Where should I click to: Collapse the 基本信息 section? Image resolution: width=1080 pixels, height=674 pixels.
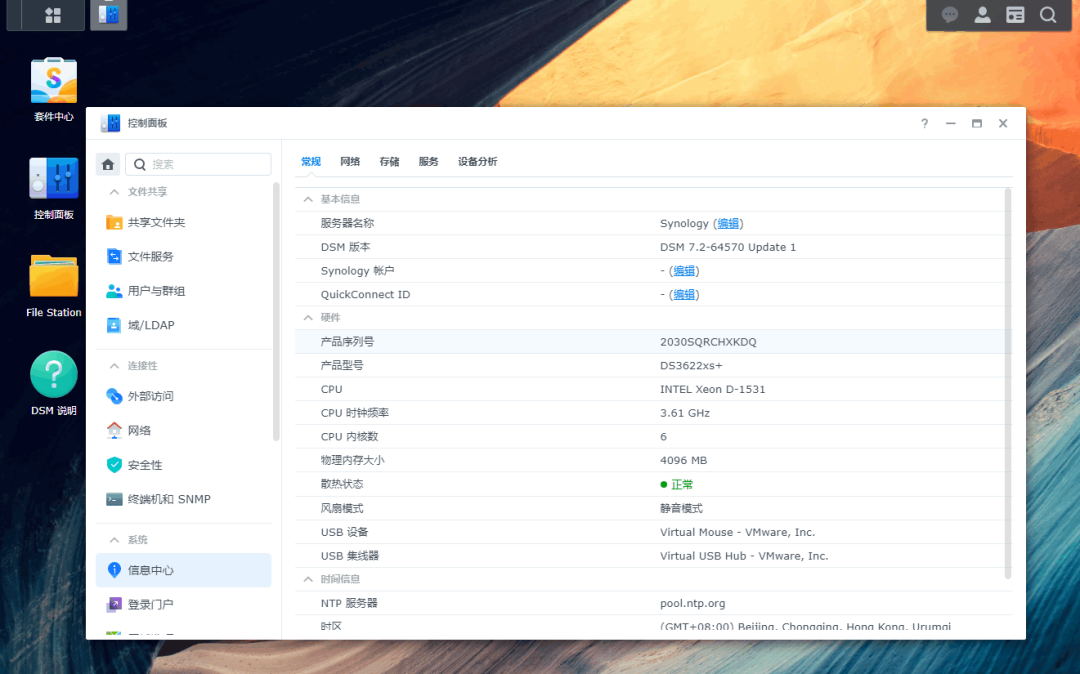pos(308,199)
